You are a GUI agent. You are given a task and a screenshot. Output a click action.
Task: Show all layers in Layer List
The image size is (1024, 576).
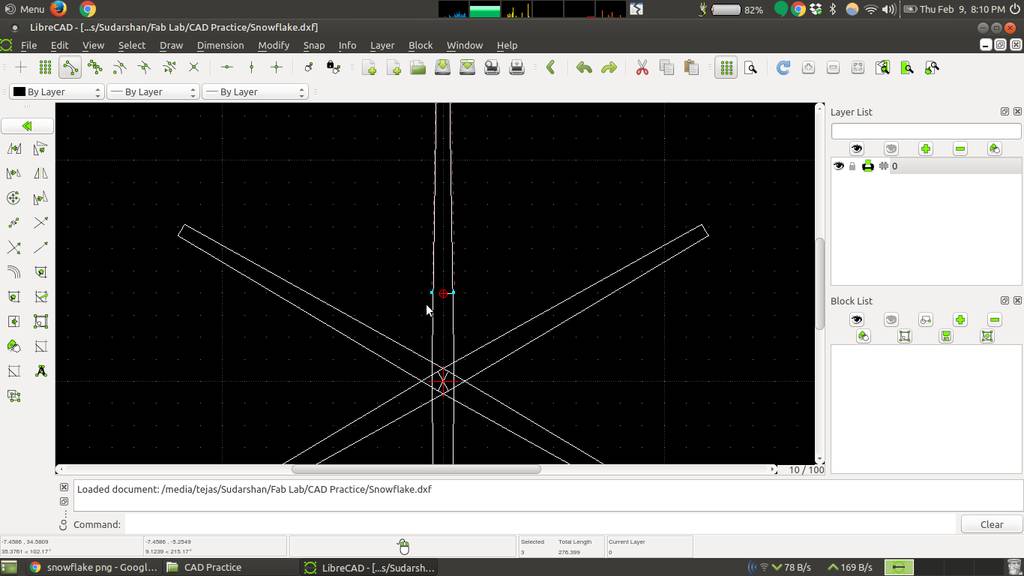[857, 149]
